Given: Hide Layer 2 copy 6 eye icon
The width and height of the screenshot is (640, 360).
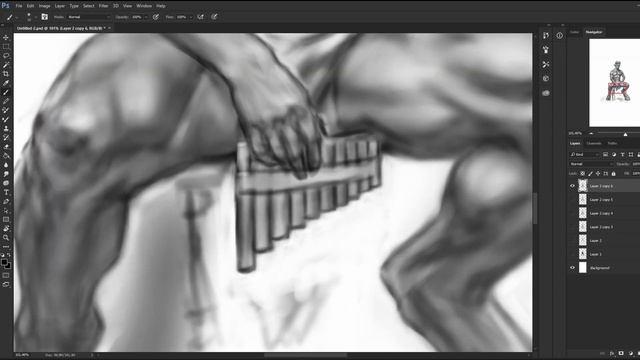Looking at the screenshot, I should [x=572, y=186].
